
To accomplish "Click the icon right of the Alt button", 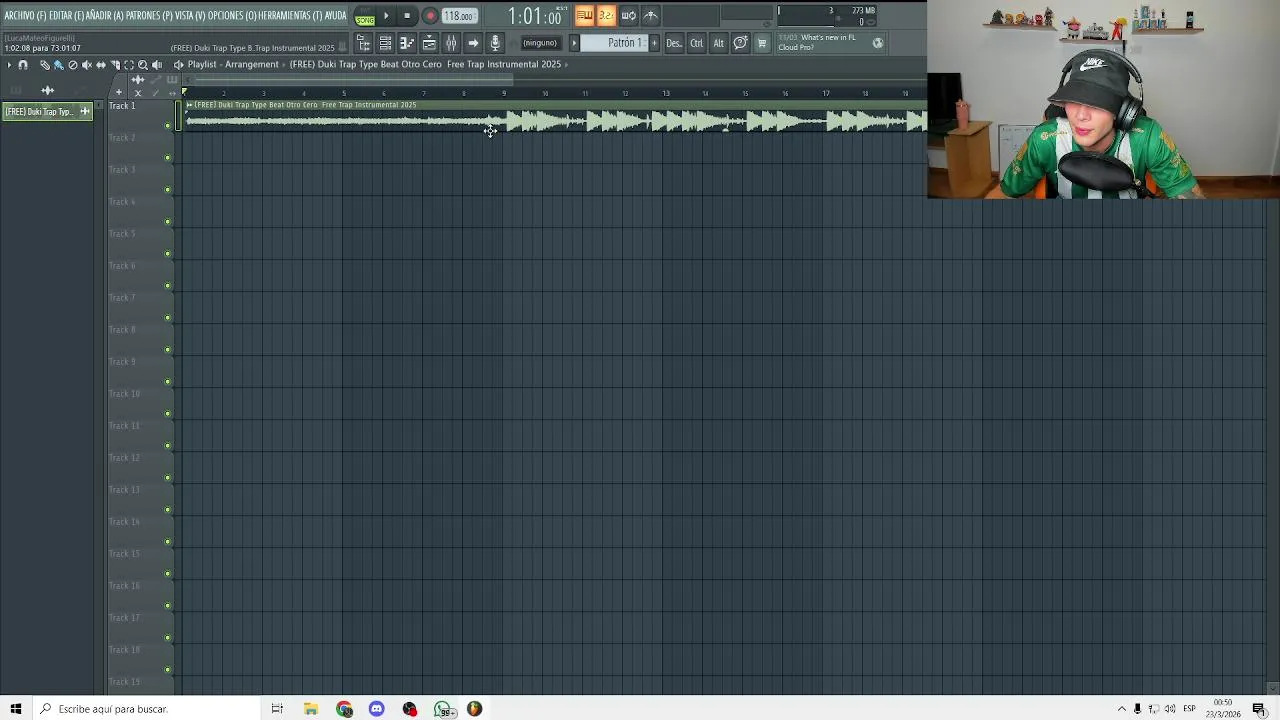I will [x=740, y=43].
